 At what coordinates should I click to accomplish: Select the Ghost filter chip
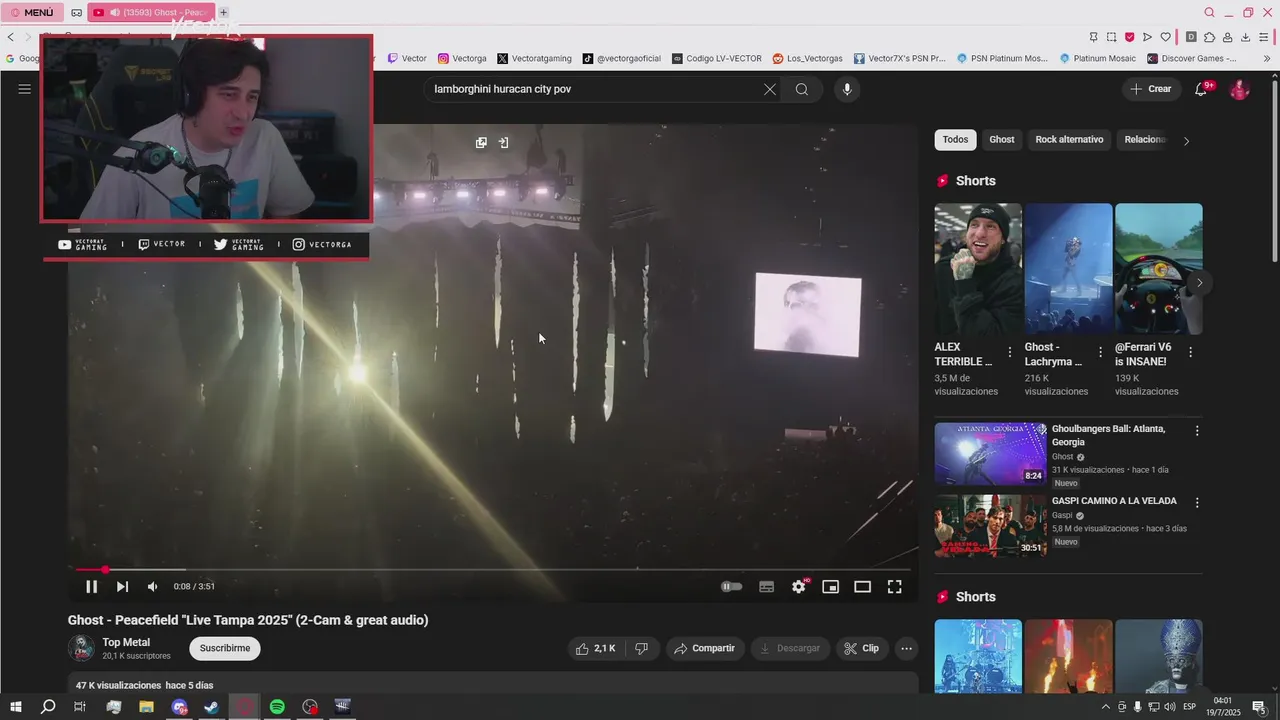(1002, 139)
